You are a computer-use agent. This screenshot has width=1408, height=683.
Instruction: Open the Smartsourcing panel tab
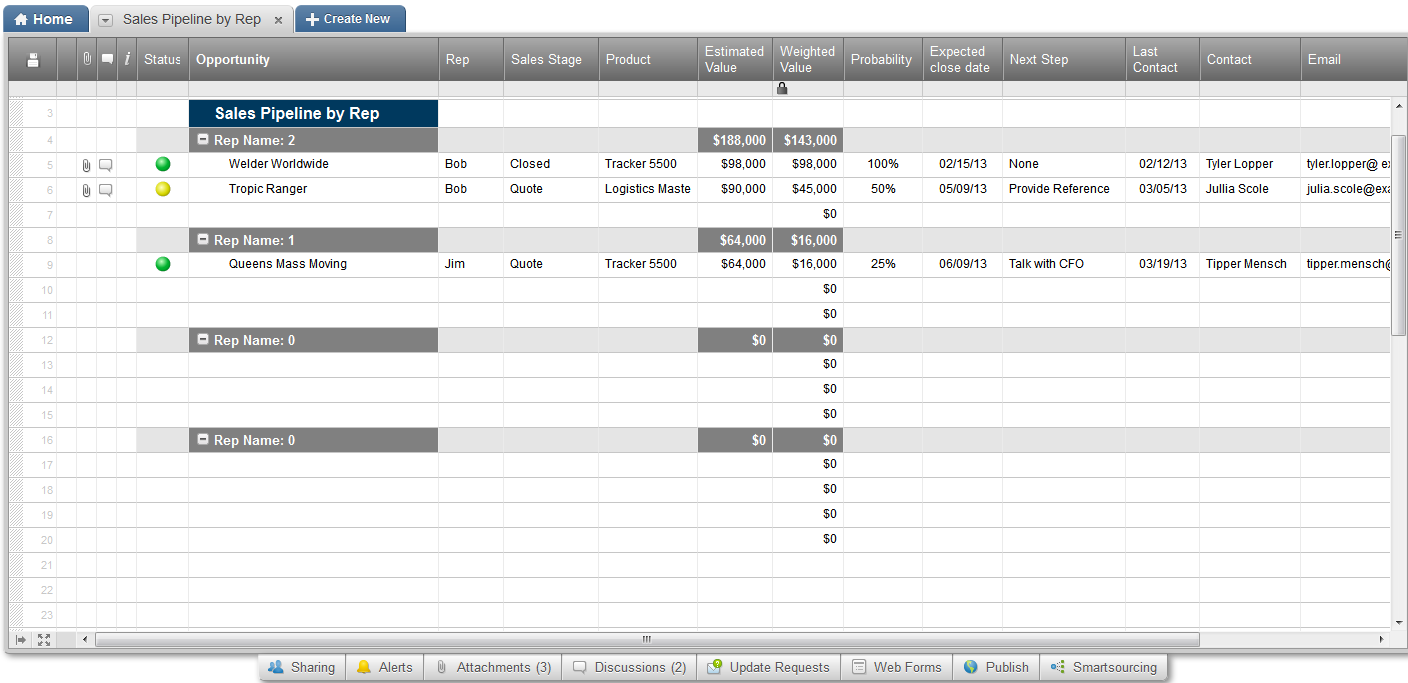pyautogui.click(x=1103, y=667)
